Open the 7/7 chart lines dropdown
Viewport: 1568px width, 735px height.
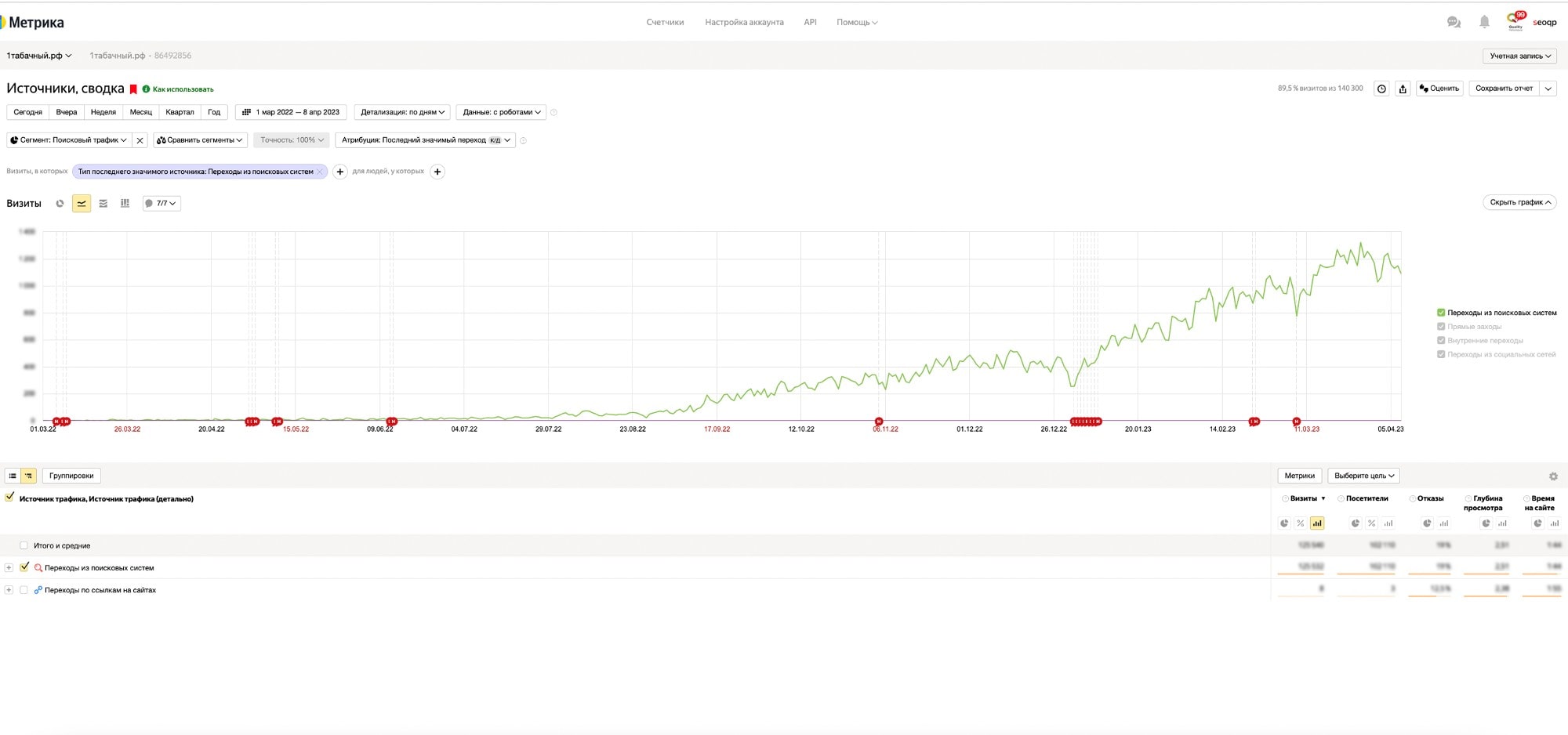(x=162, y=204)
